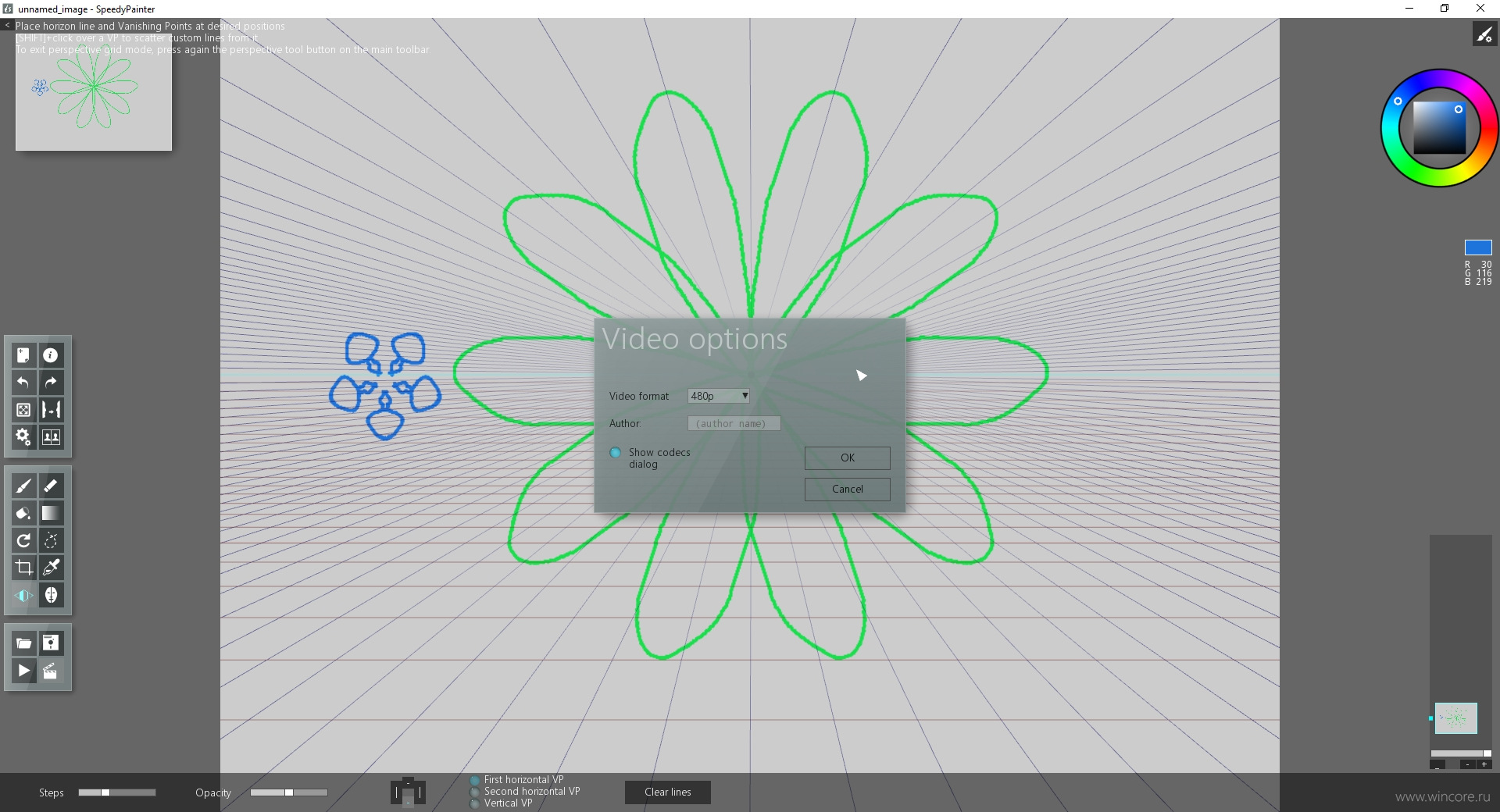Click the fit-to-screen arrows icon
Image resolution: width=1500 pixels, height=812 pixels.
[x=23, y=410]
